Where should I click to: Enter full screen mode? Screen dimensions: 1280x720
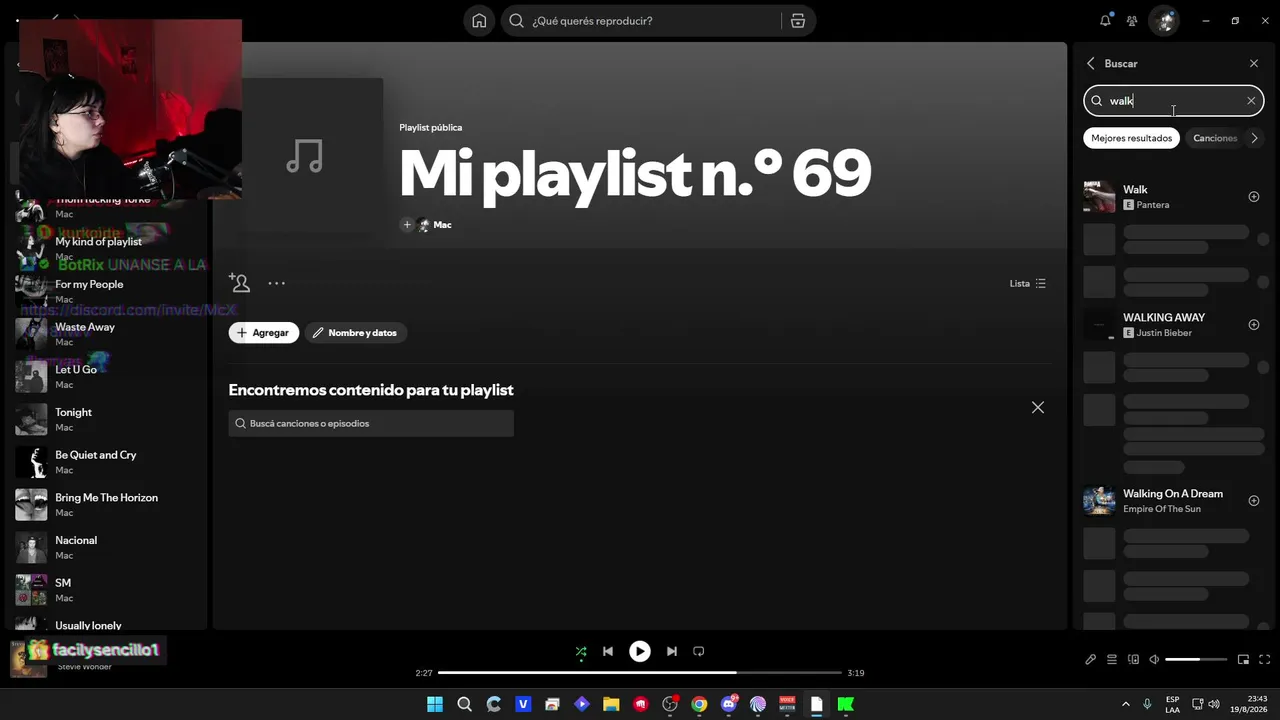[1265, 660]
